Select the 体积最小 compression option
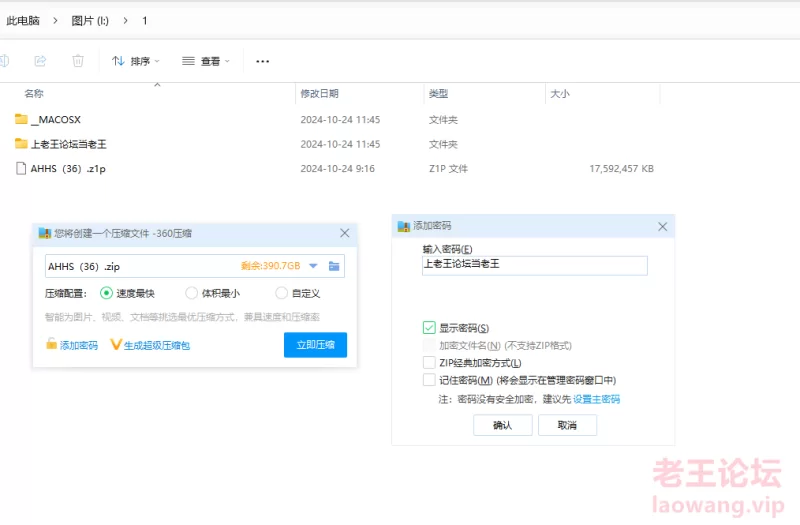 pyautogui.click(x=192, y=293)
